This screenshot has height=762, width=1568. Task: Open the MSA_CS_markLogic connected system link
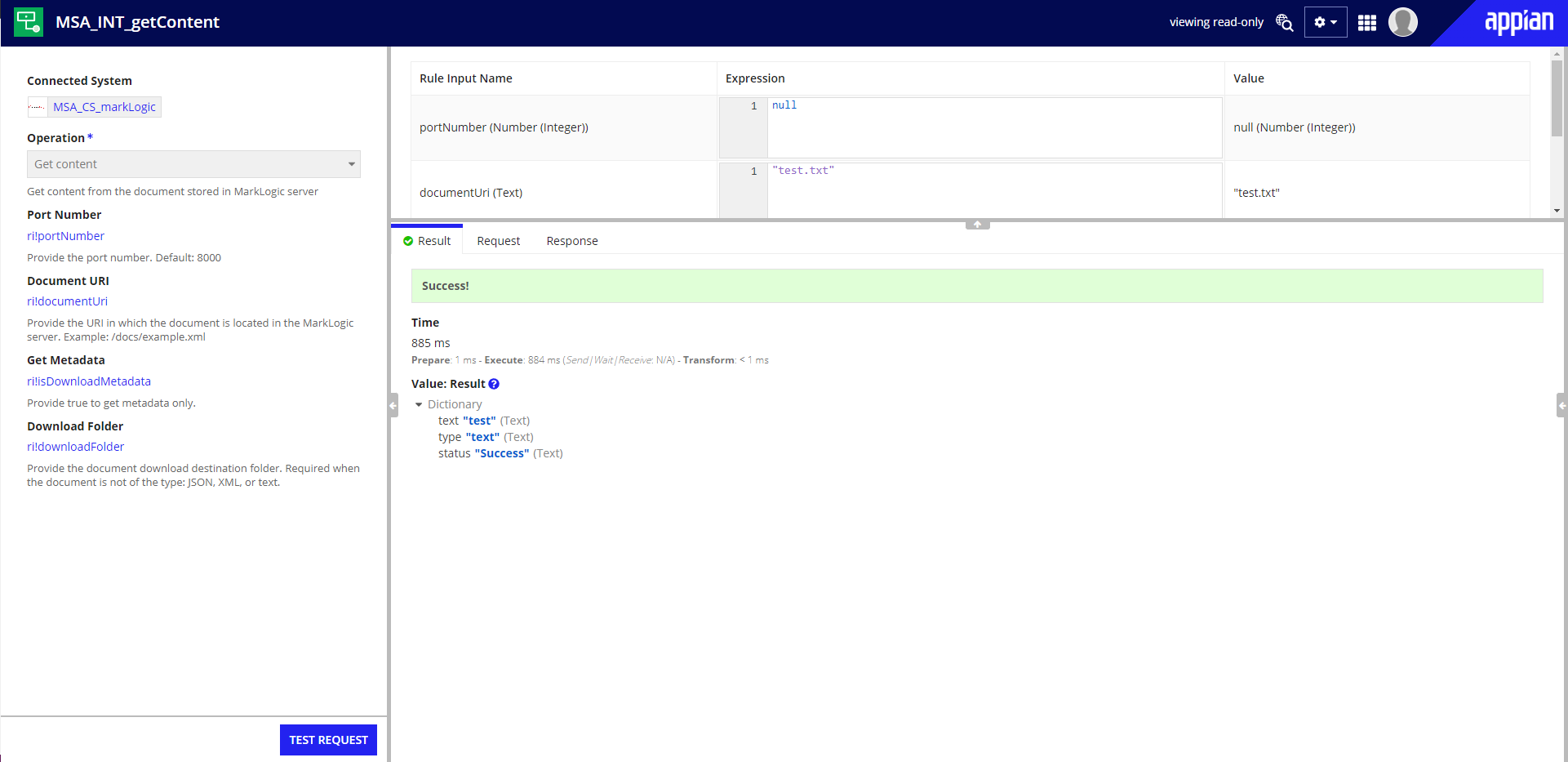(x=104, y=107)
